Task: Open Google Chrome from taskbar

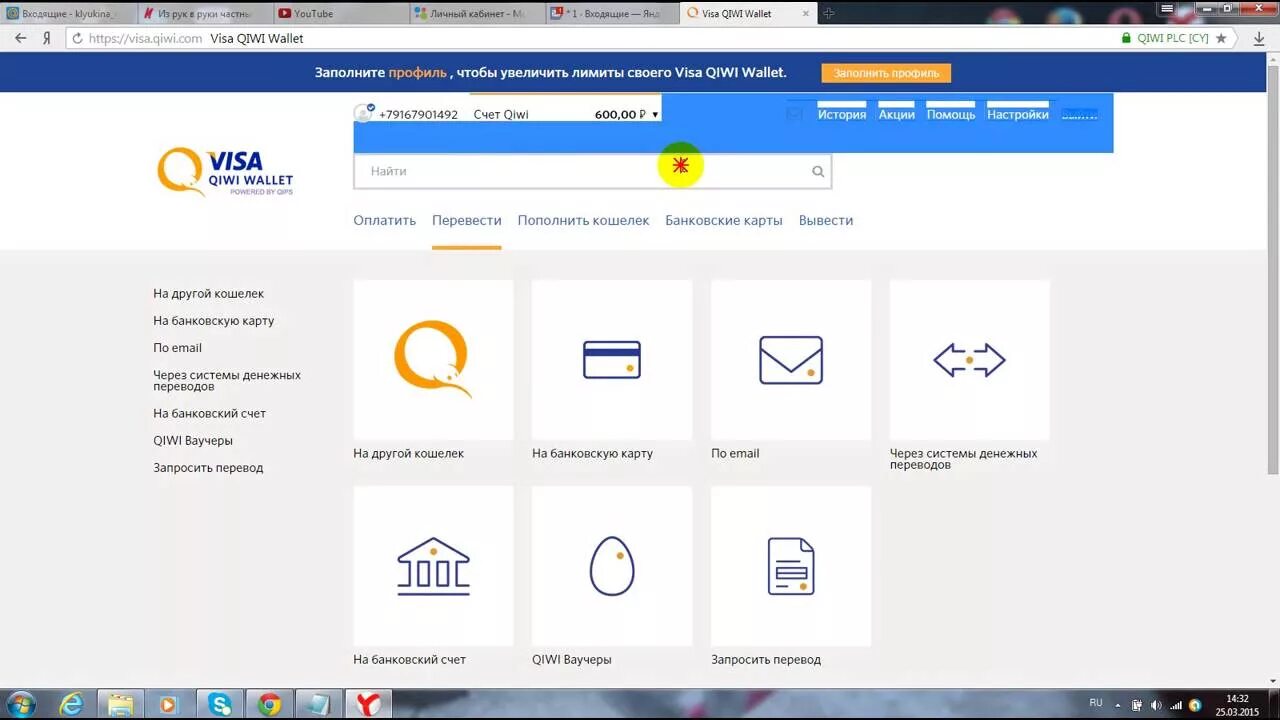Action: [x=269, y=704]
